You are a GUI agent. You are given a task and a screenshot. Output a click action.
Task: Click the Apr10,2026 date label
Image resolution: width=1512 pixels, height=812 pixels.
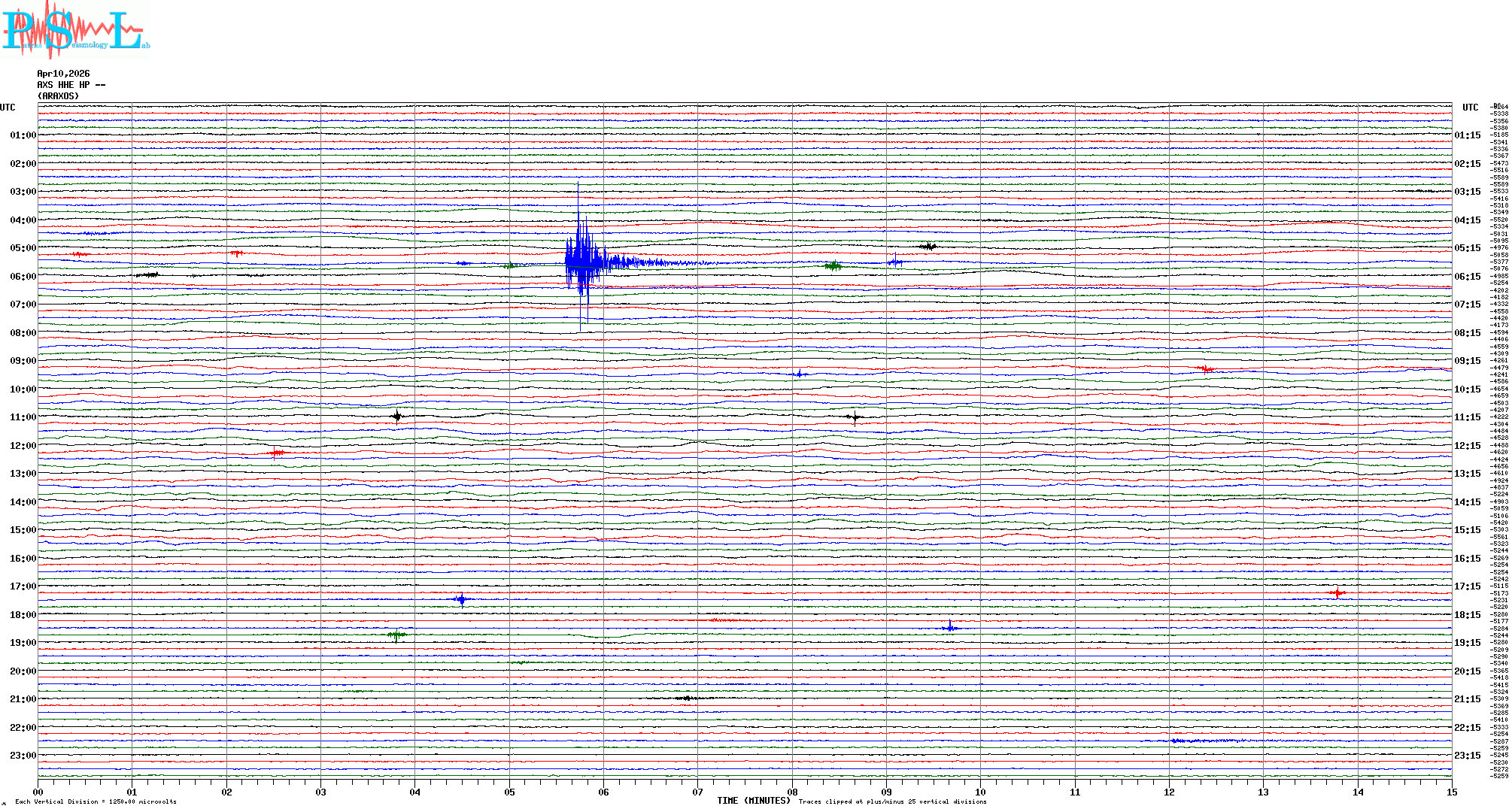click(63, 74)
